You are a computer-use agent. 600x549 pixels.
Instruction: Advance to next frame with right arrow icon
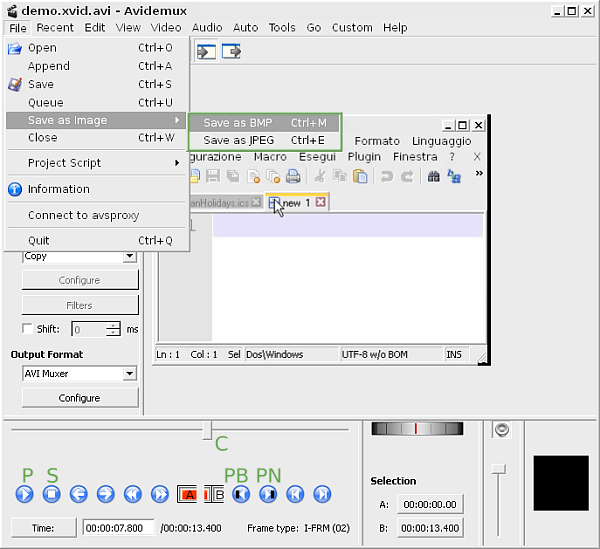tap(106, 494)
